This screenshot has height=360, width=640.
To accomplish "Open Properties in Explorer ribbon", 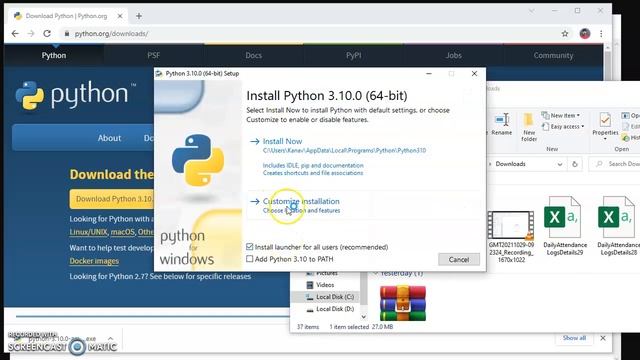I will coord(605,127).
